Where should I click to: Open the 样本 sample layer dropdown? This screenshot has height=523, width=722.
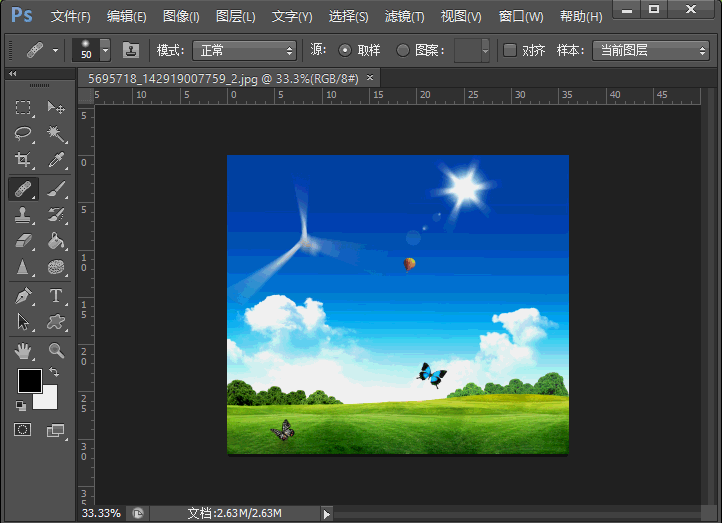650,50
